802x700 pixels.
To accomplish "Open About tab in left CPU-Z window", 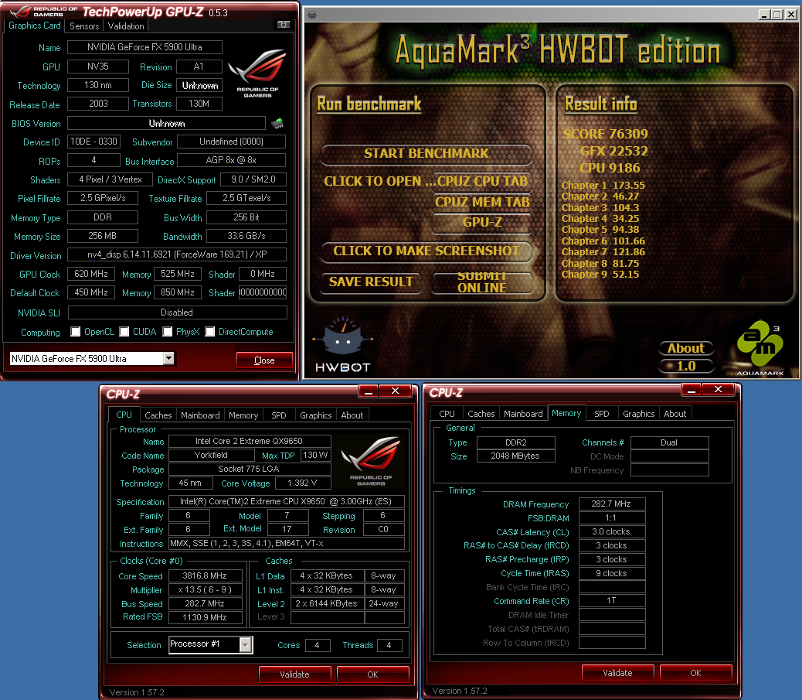I will (x=352, y=415).
